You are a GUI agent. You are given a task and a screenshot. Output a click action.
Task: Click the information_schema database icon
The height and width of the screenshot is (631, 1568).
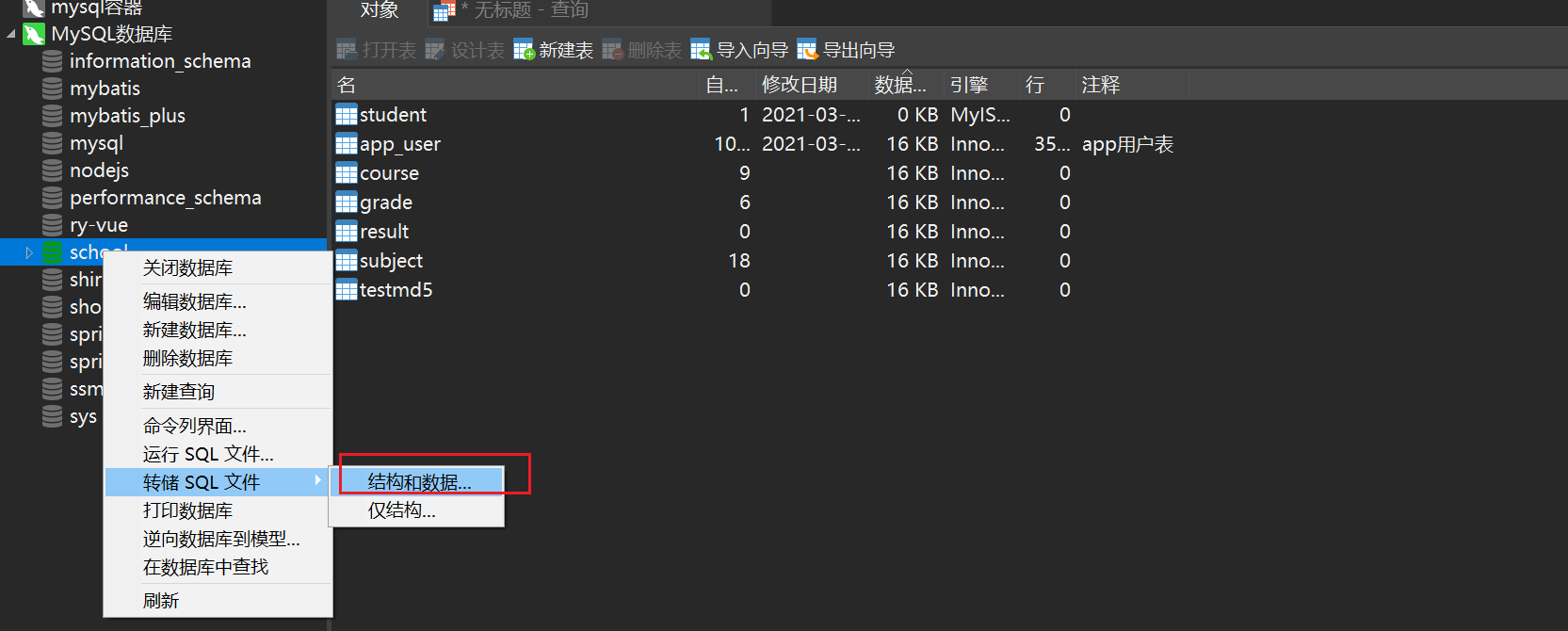coord(53,61)
